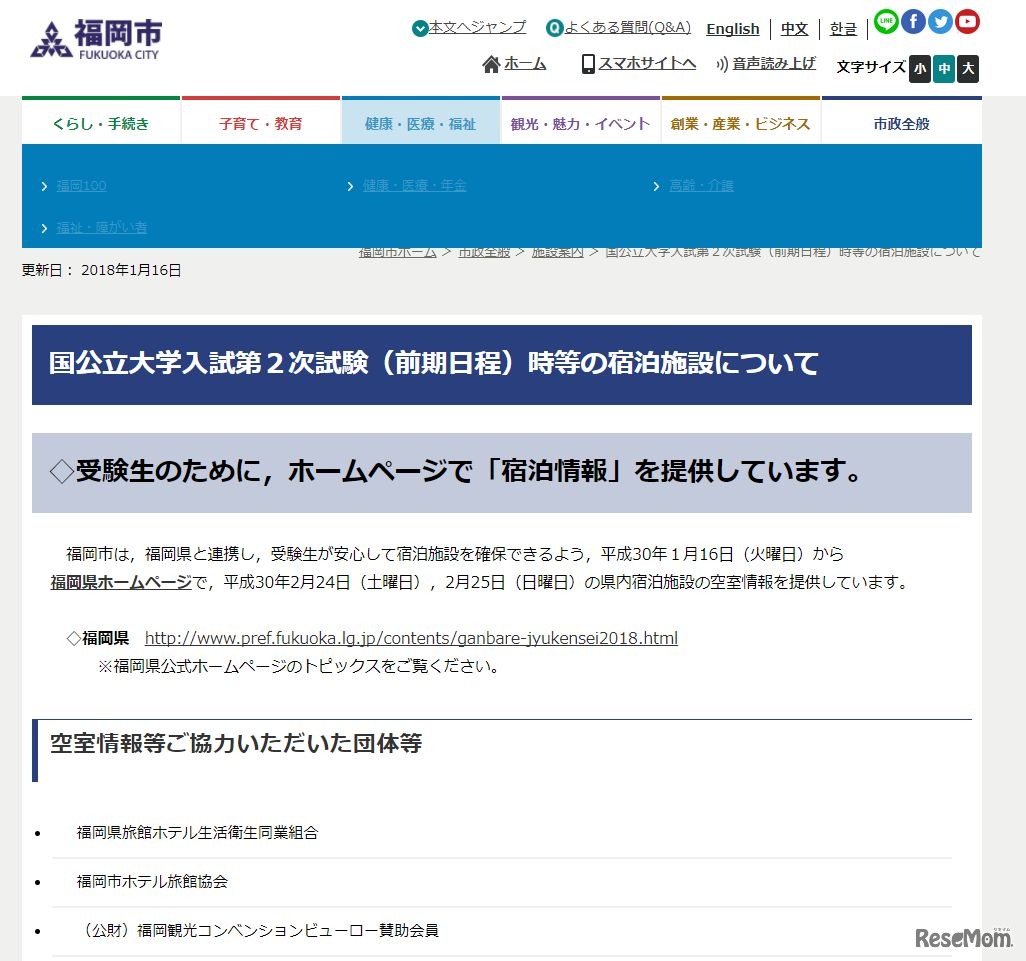Open the Facebook icon in the header
1026x961 pixels.
(x=913, y=21)
